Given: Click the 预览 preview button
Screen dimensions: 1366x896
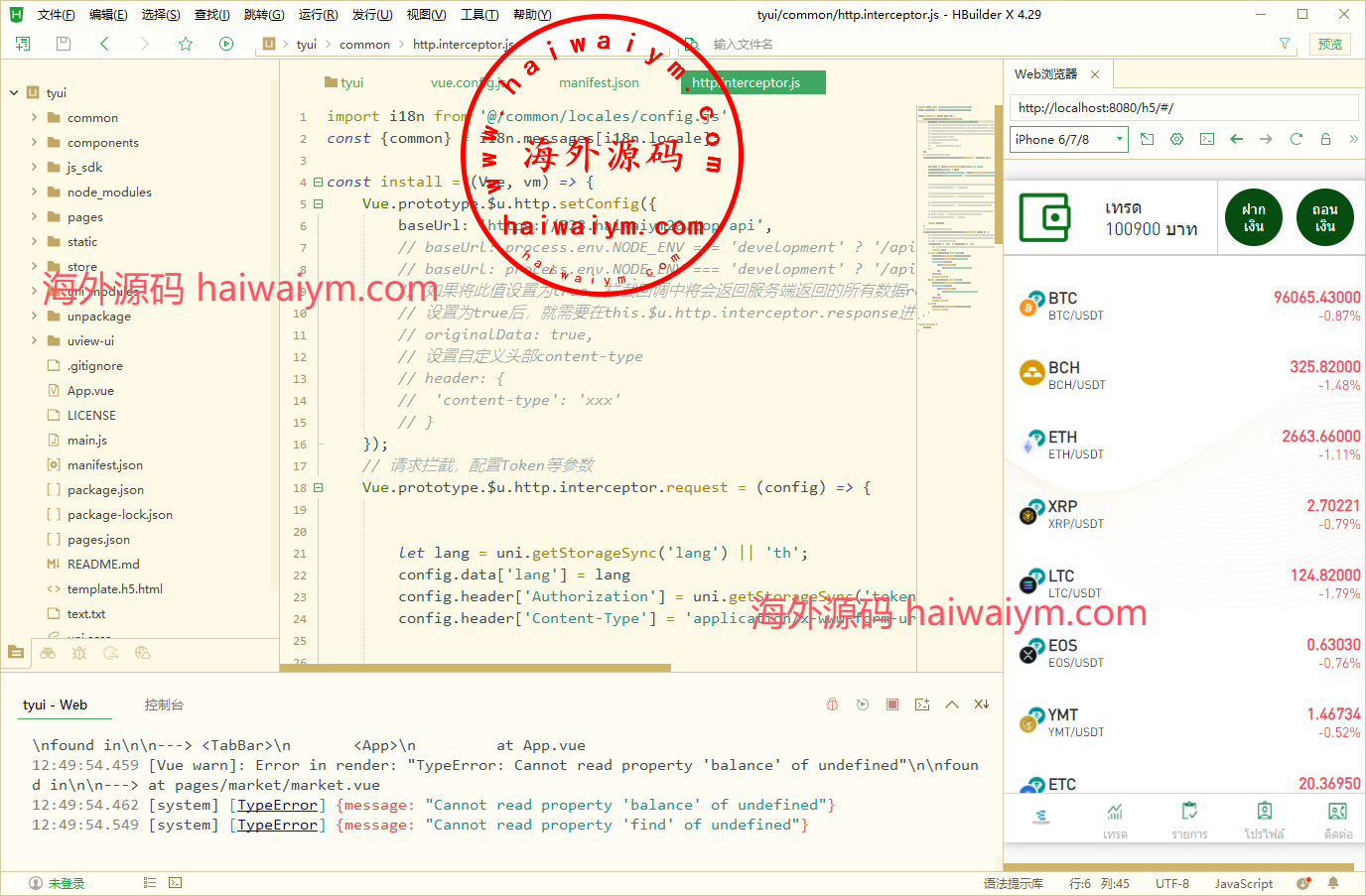Looking at the screenshot, I should coord(1329,44).
